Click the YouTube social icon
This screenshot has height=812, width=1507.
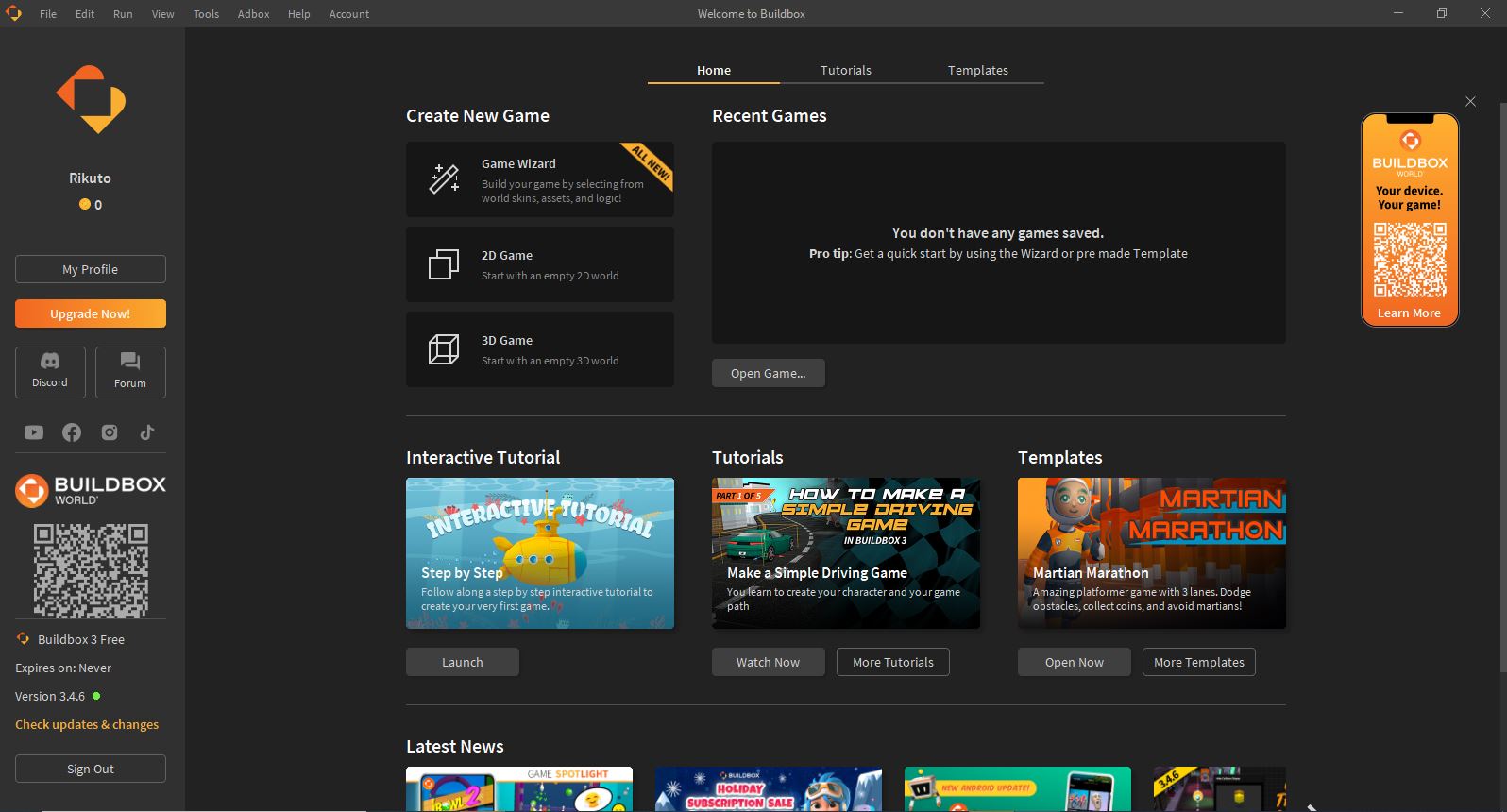(x=34, y=432)
